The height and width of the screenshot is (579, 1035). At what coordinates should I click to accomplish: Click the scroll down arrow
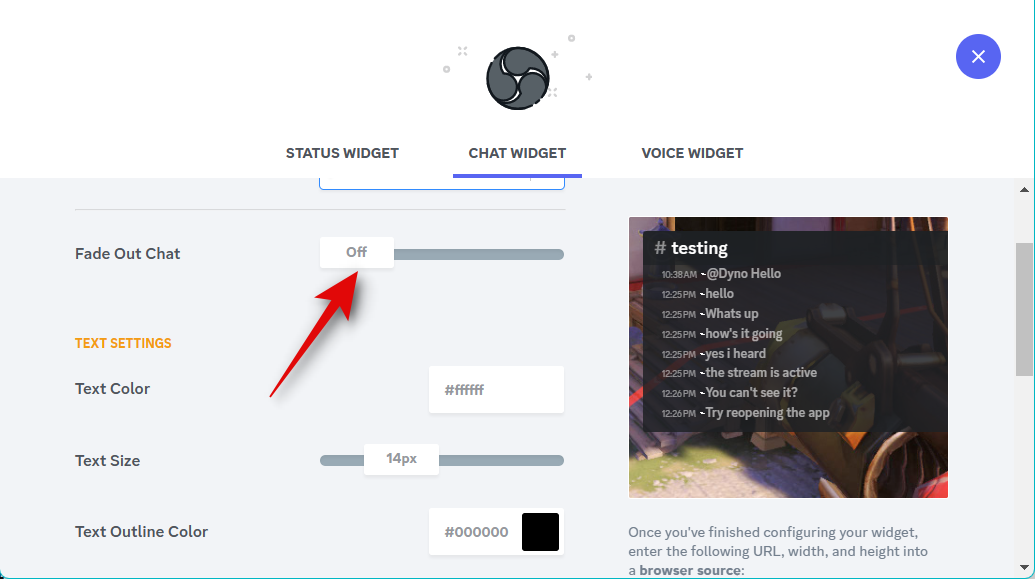1024,567
